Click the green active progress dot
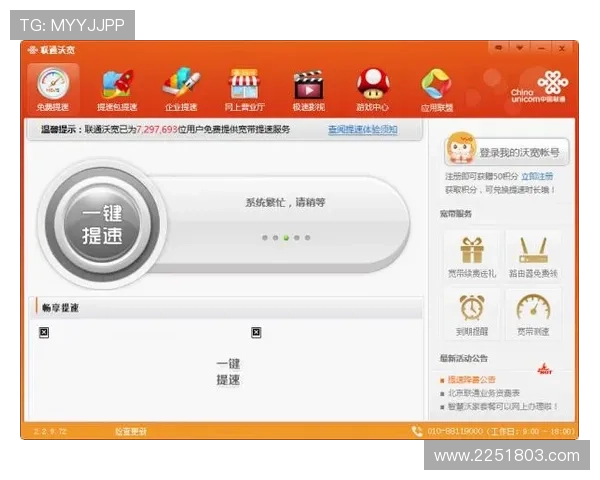The height and width of the screenshot is (480, 600). pos(286,238)
